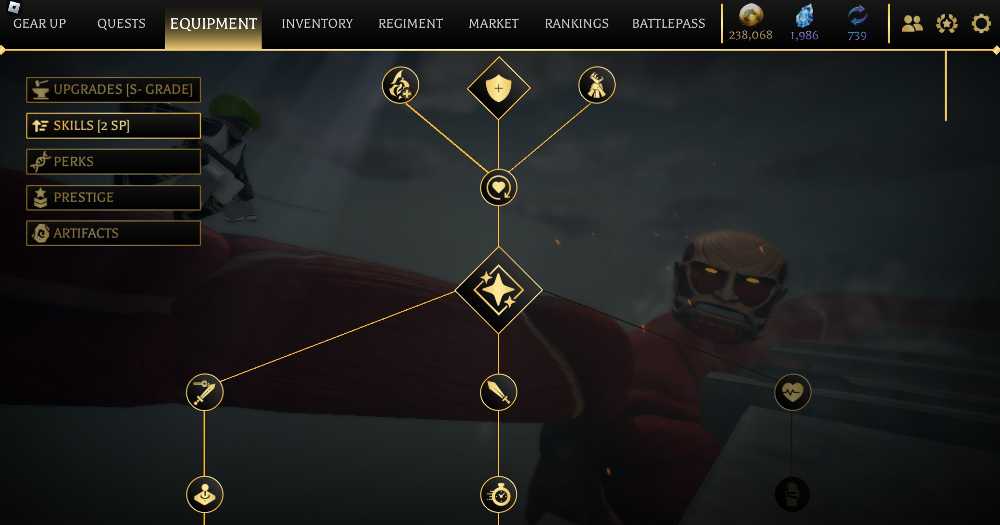Switch to the Inventory tab
This screenshot has width=1000, height=525.
coord(317,24)
